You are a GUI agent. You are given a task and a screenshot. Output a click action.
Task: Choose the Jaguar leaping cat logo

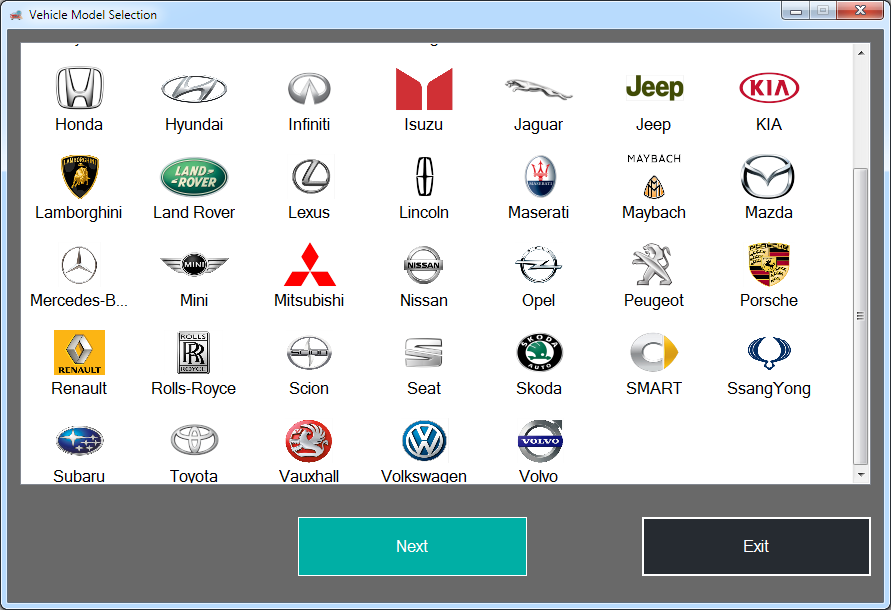tap(539, 89)
